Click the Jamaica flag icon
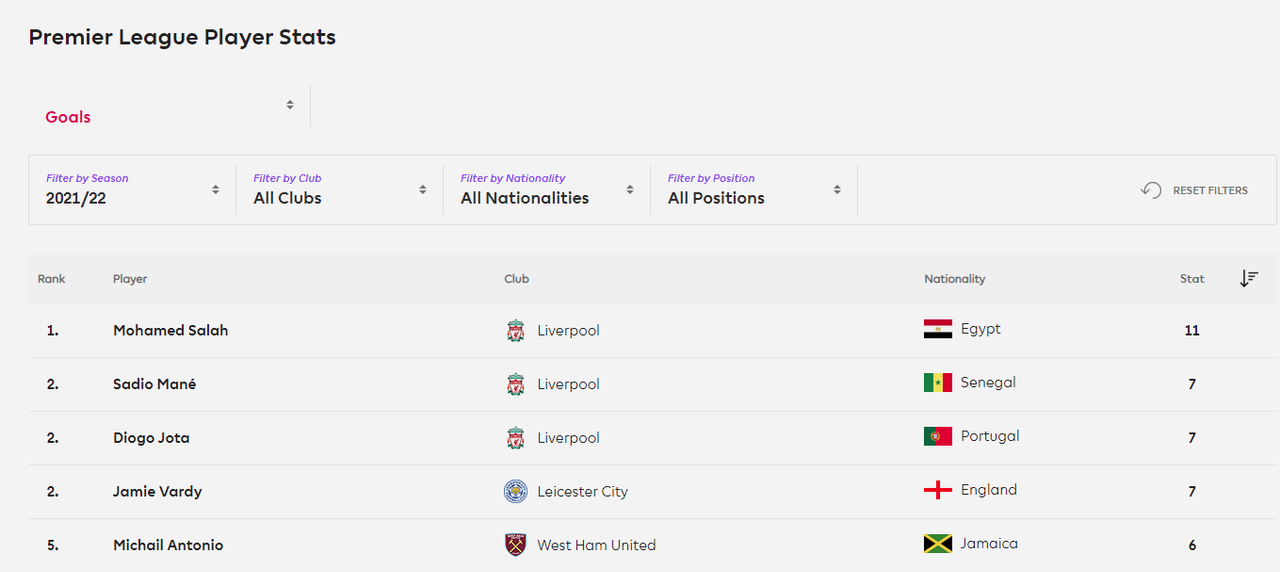1280x572 pixels. point(938,544)
